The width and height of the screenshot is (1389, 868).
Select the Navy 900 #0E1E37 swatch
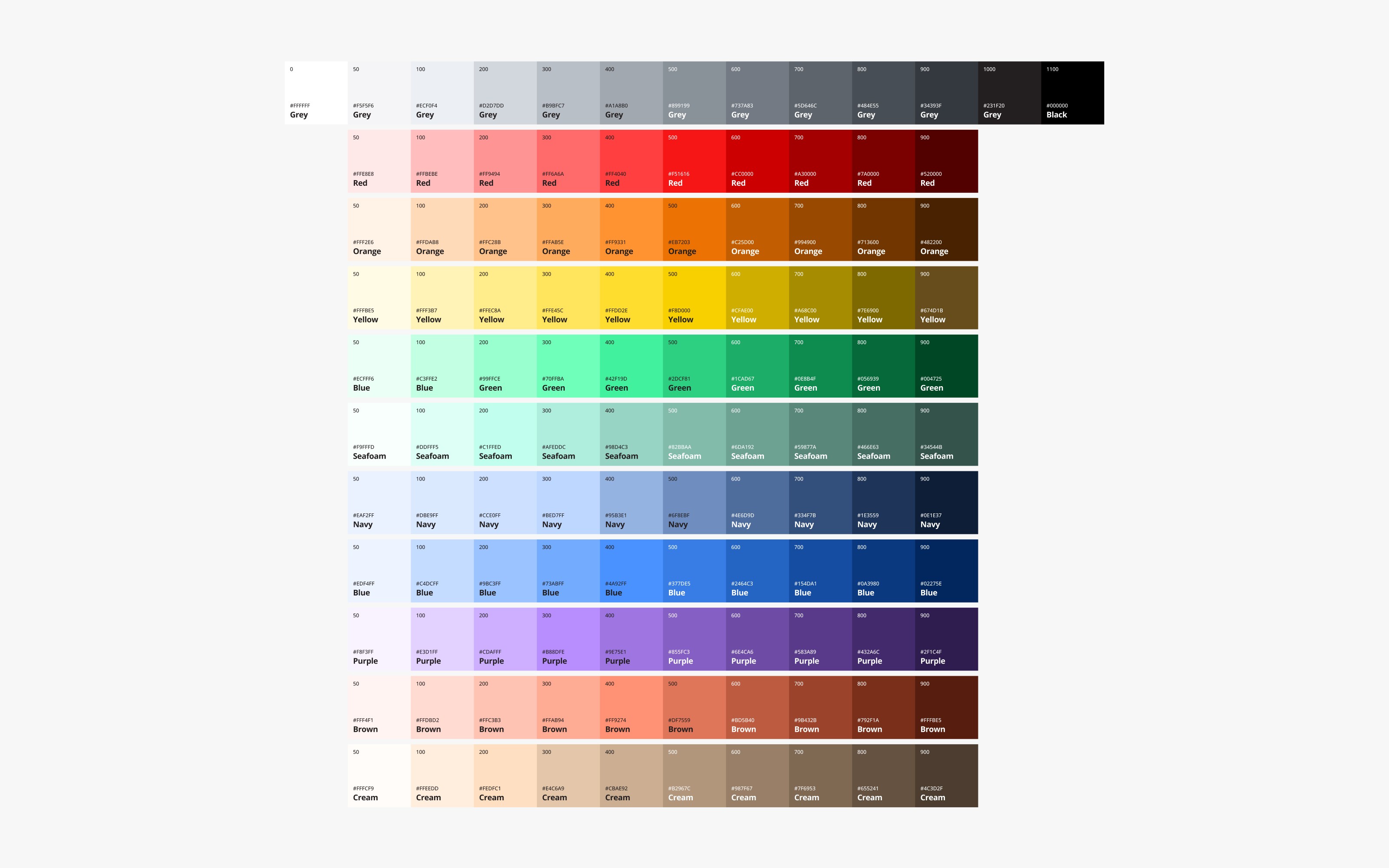(x=946, y=502)
